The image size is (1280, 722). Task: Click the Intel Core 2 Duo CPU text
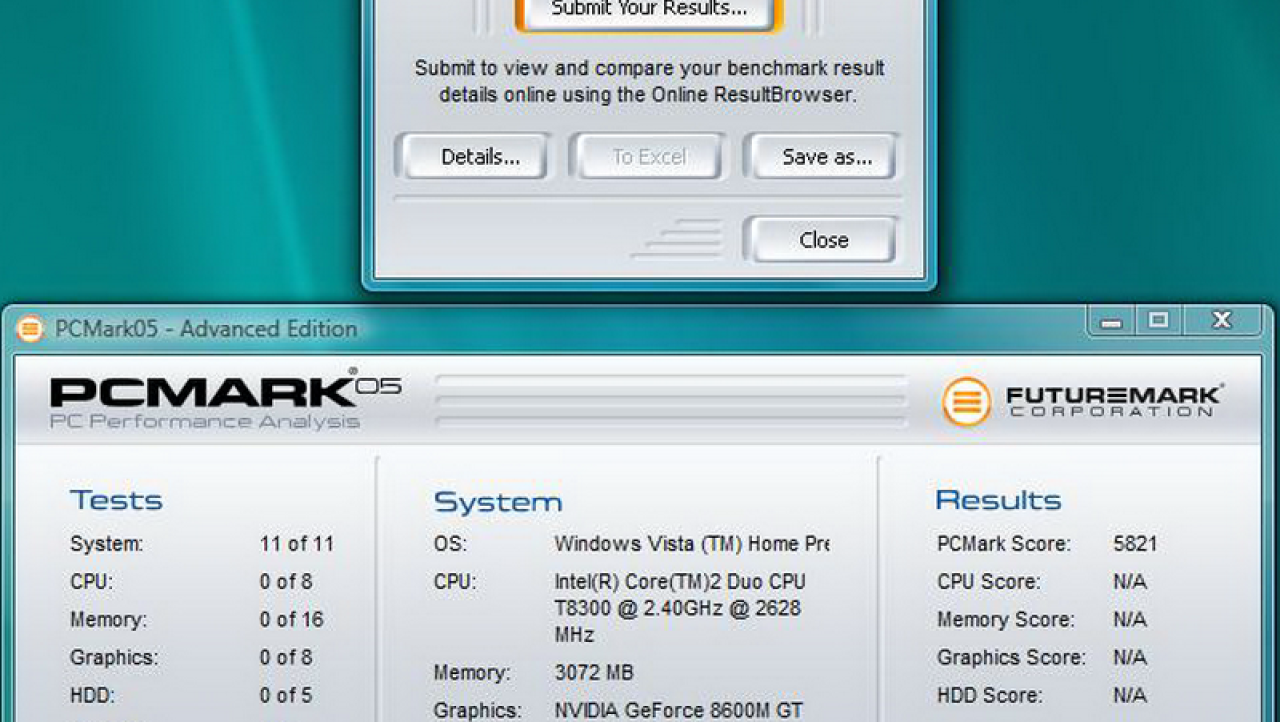click(680, 608)
